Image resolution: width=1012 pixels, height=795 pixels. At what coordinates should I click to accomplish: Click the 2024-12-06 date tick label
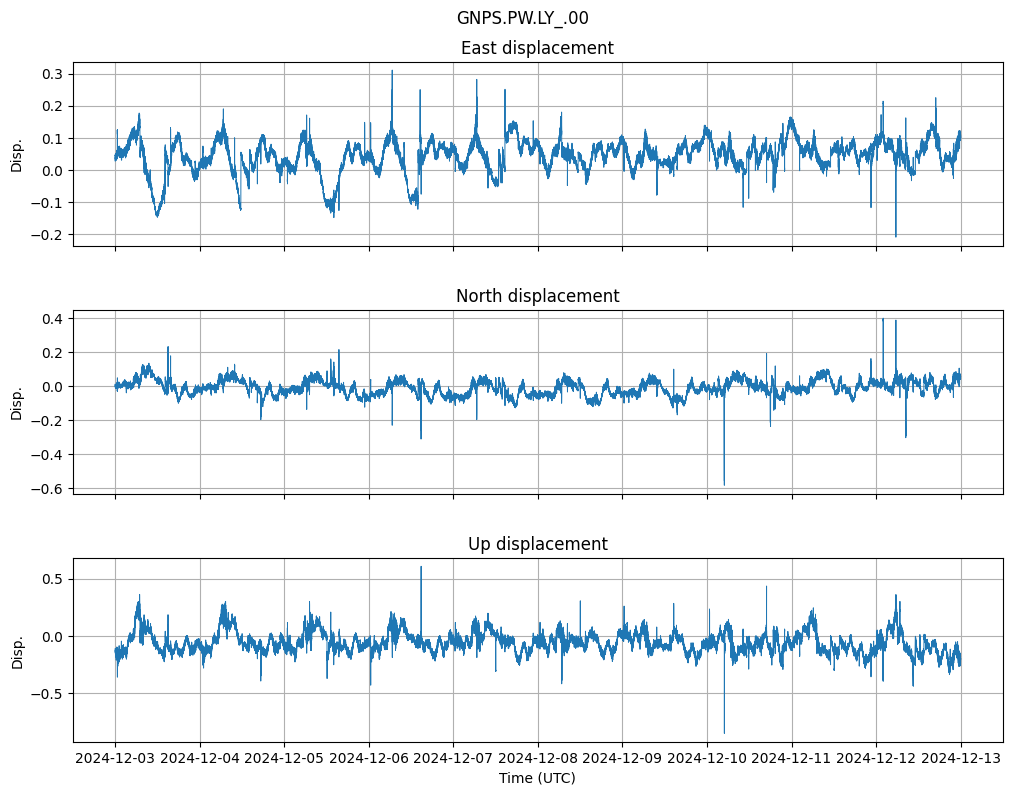click(x=369, y=759)
